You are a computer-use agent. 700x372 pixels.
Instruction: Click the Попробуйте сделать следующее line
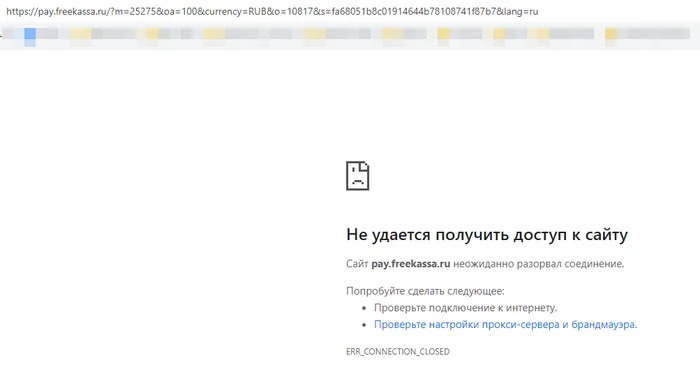(x=425, y=291)
